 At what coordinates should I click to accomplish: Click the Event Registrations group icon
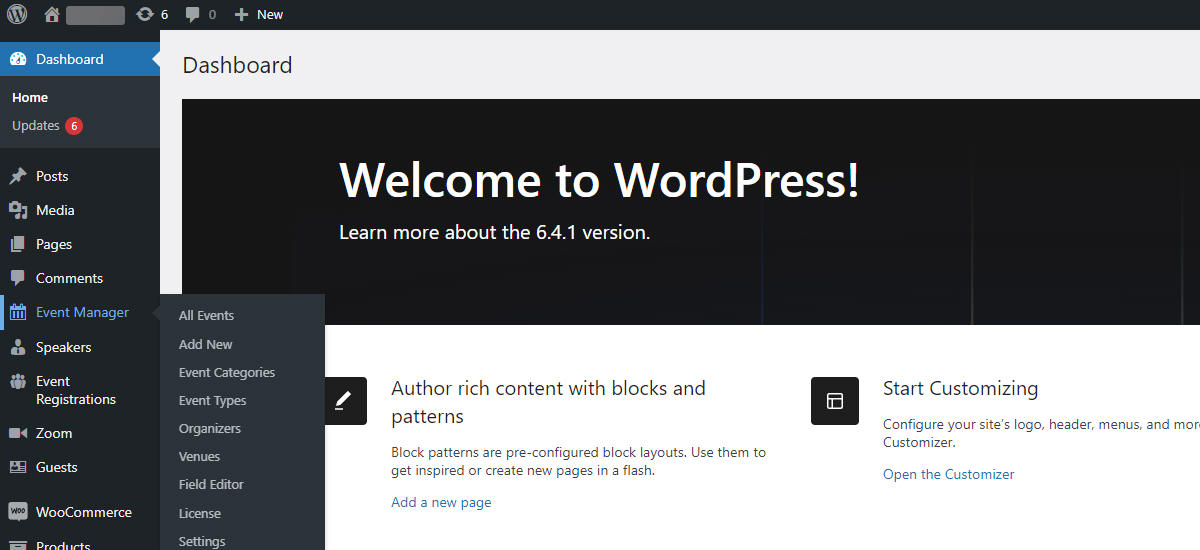18,381
